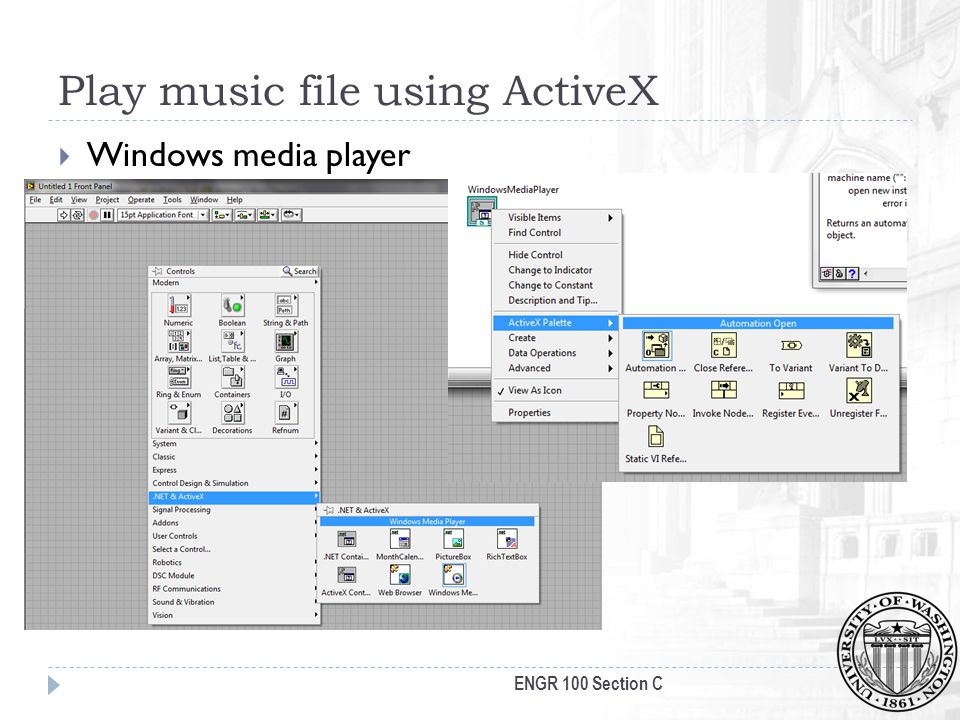The height and width of the screenshot is (720, 960).
Task: Place the ActiveX Container control
Action: click(x=346, y=576)
